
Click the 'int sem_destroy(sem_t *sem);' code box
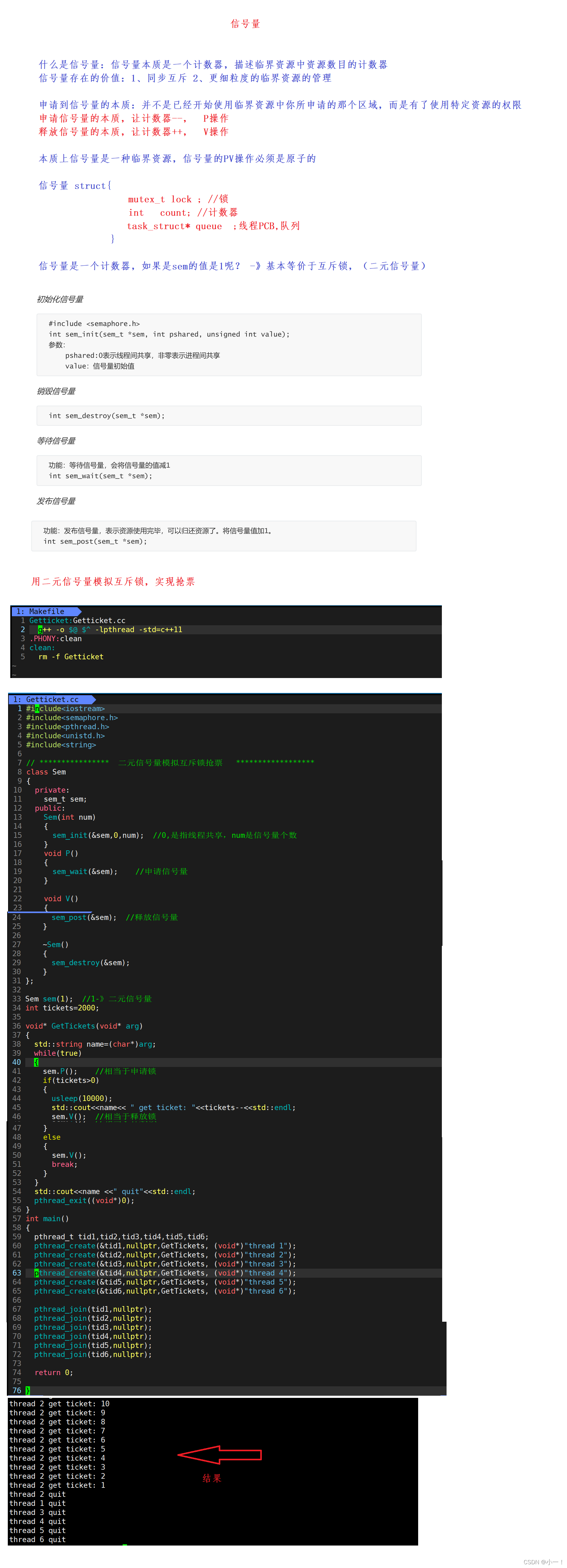[229, 416]
